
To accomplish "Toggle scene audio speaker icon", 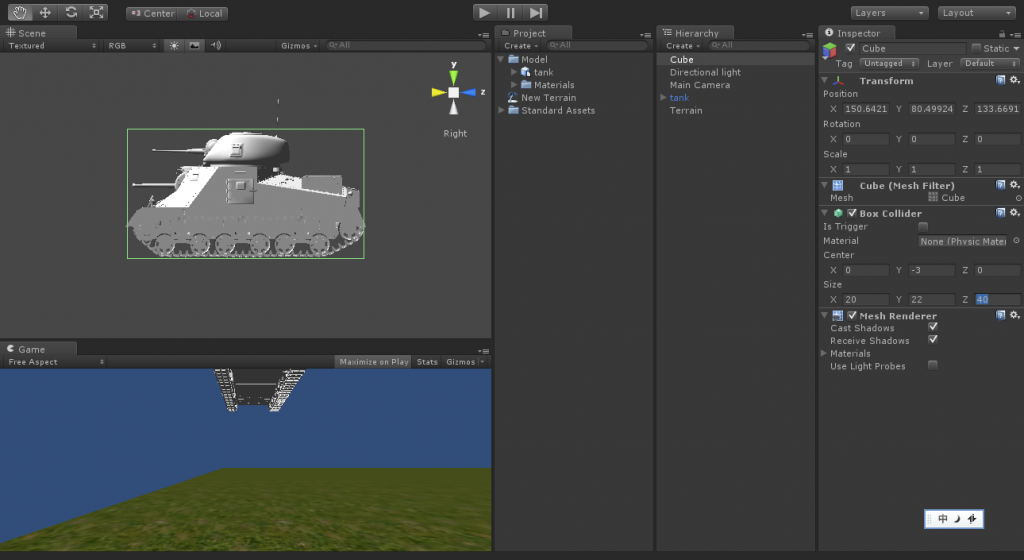I will (x=216, y=46).
